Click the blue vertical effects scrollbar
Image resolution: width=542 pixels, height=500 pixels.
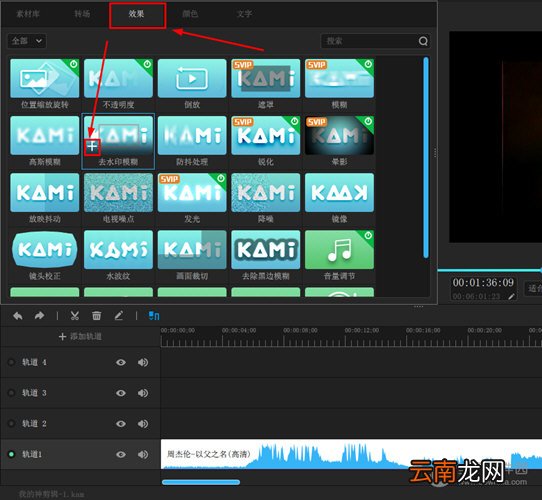(426, 158)
